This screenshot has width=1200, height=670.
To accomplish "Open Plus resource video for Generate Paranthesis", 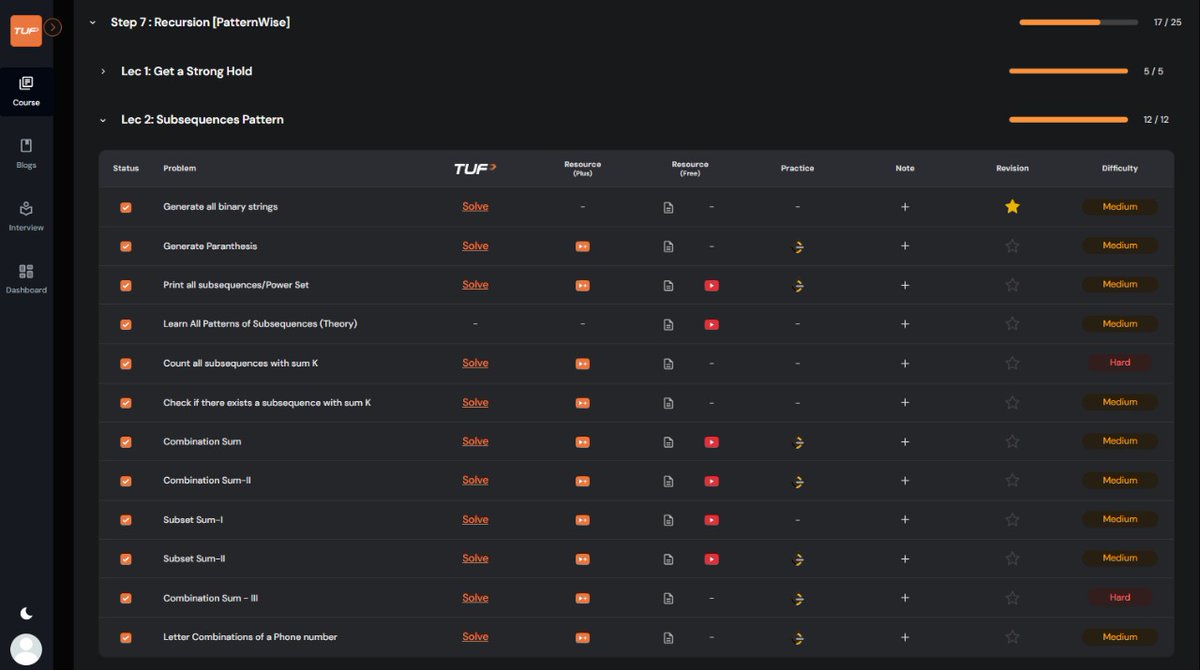I will click(582, 246).
